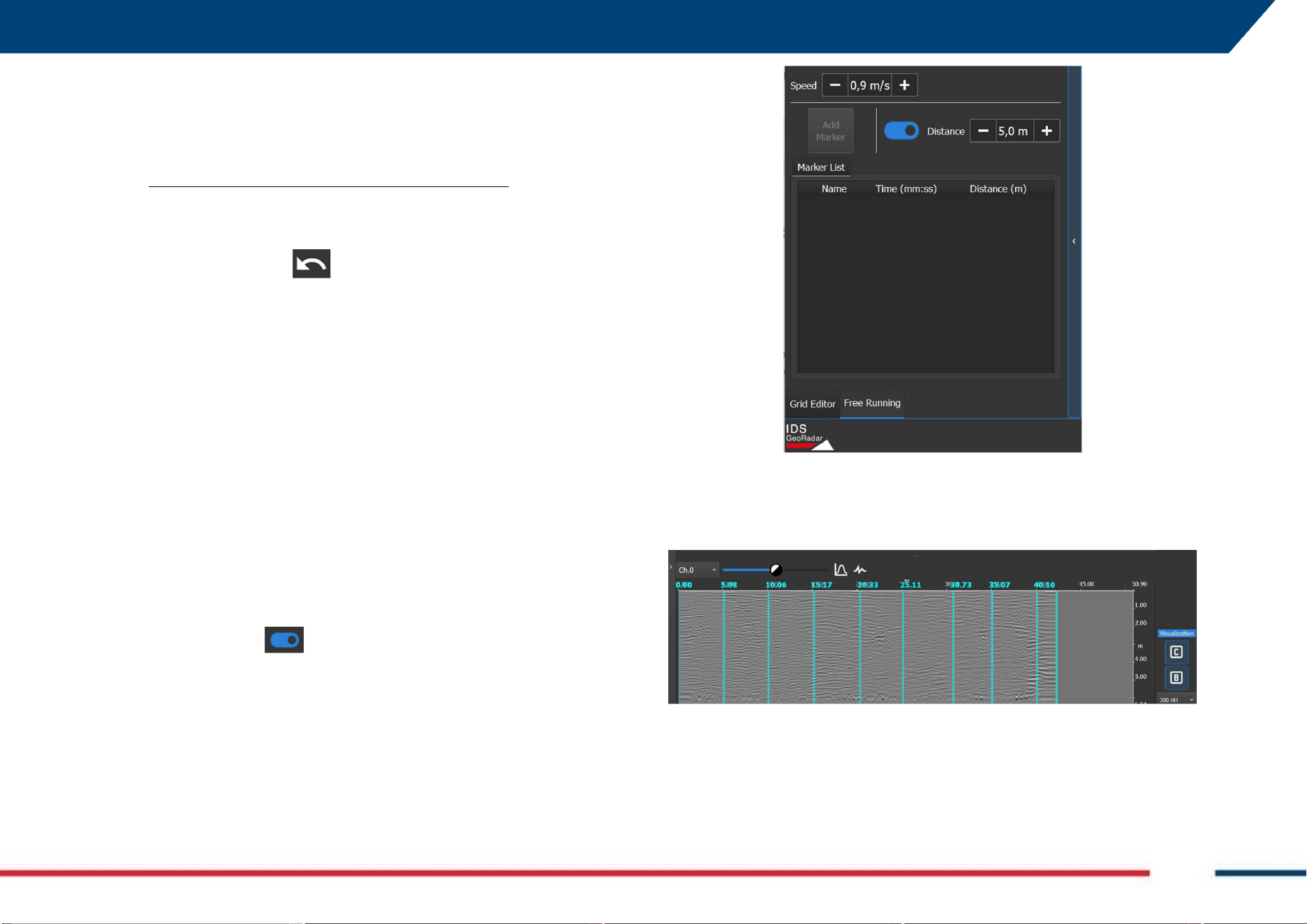
Task: Click the Visualization label
Action: [x=1176, y=634]
